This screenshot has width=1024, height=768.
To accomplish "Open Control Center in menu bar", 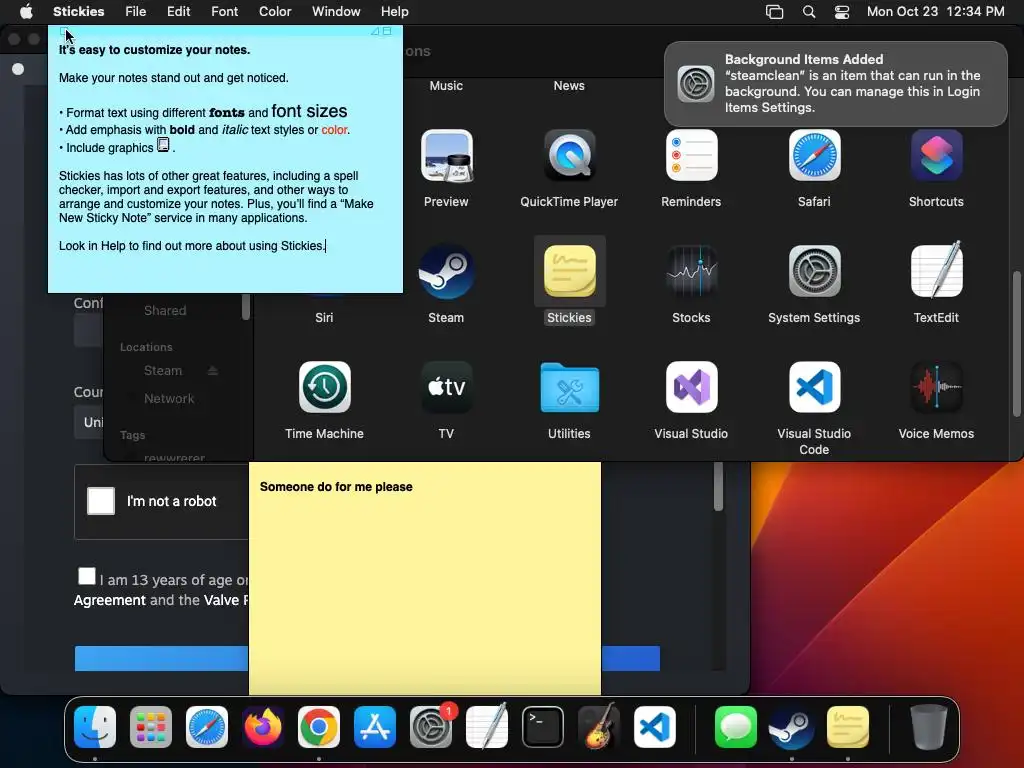I will click(842, 12).
